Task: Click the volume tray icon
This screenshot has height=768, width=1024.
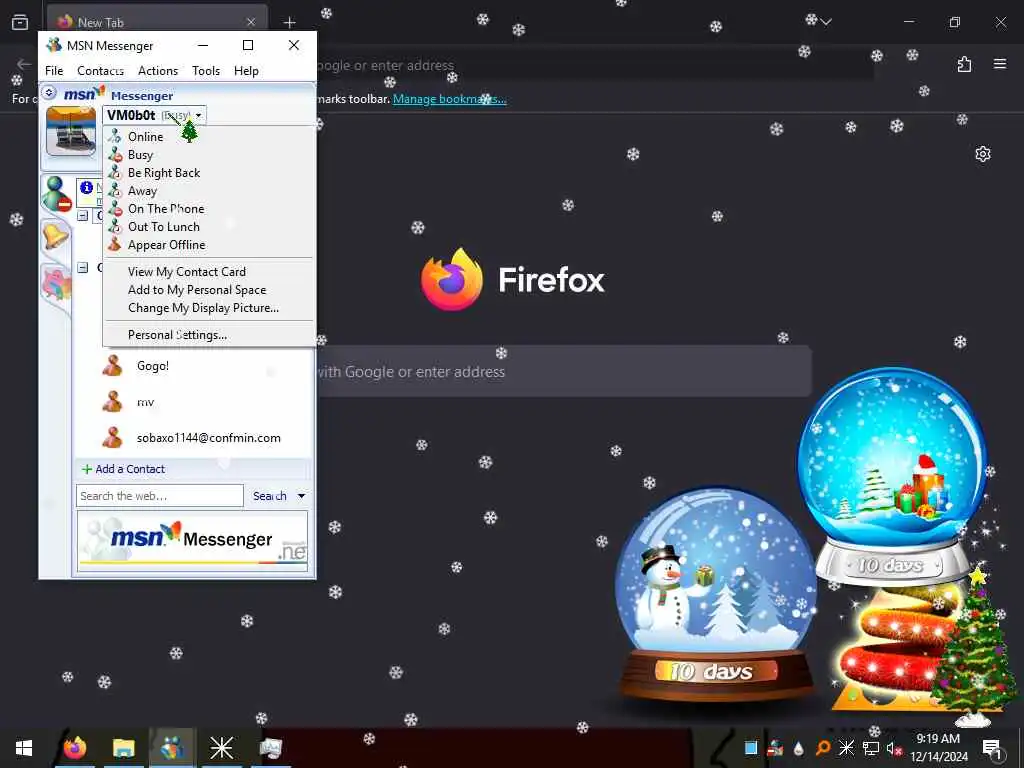Action: (x=893, y=748)
